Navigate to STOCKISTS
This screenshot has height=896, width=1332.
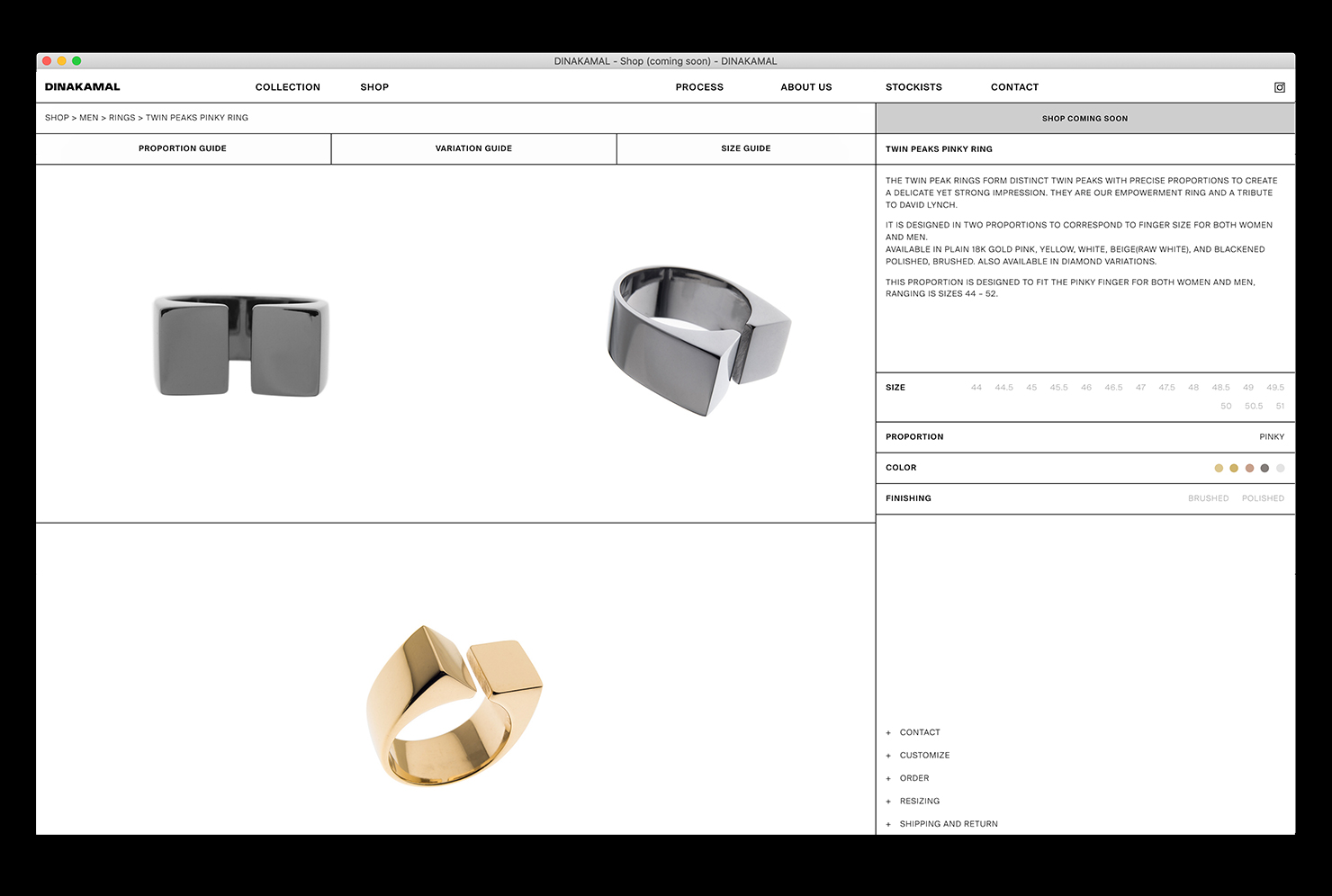click(913, 87)
